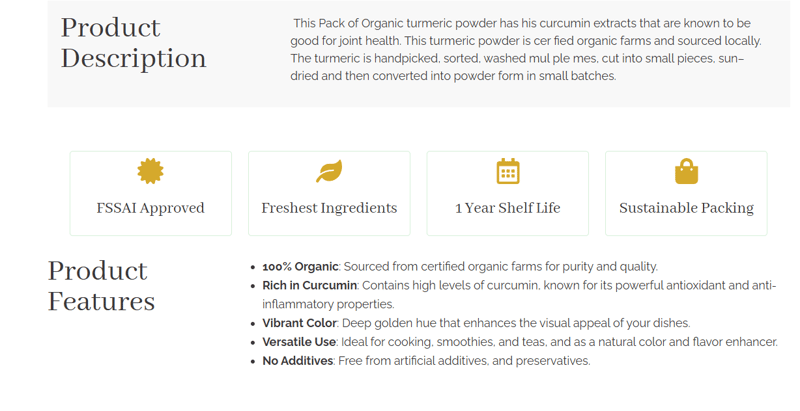Click the "Product Description" heading
This screenshot has width=800, height=411.
tap(133, 42)
